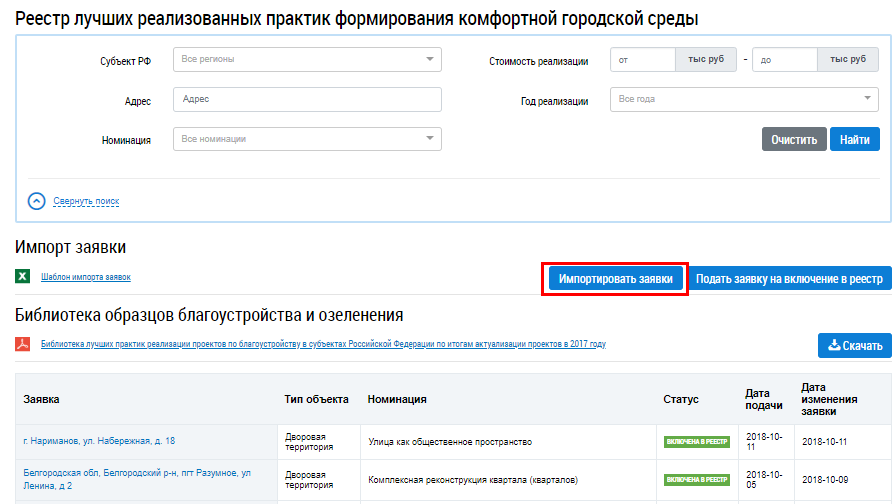Screen dimensions: 892x504
Task: Click Импортировать заявки button
Action: click(616, 279)
